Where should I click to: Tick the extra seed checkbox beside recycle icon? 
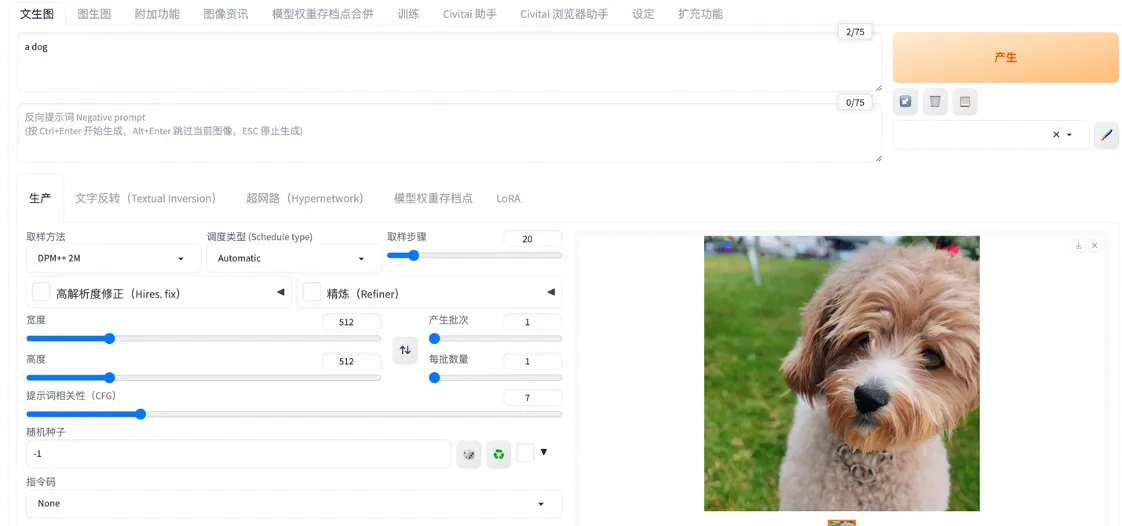[525, 453]
